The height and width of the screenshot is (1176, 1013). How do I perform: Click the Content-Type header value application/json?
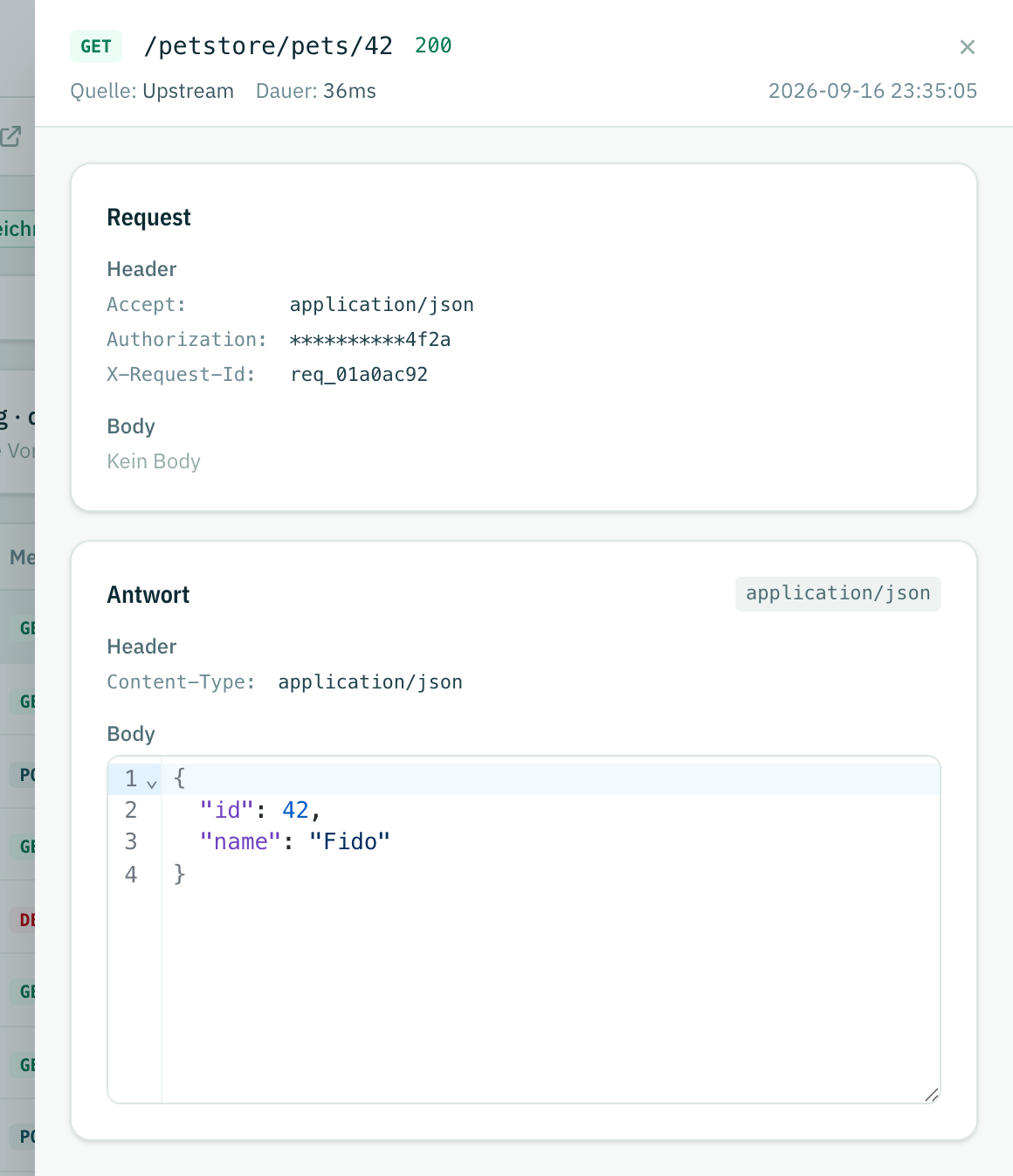point(370,681)
